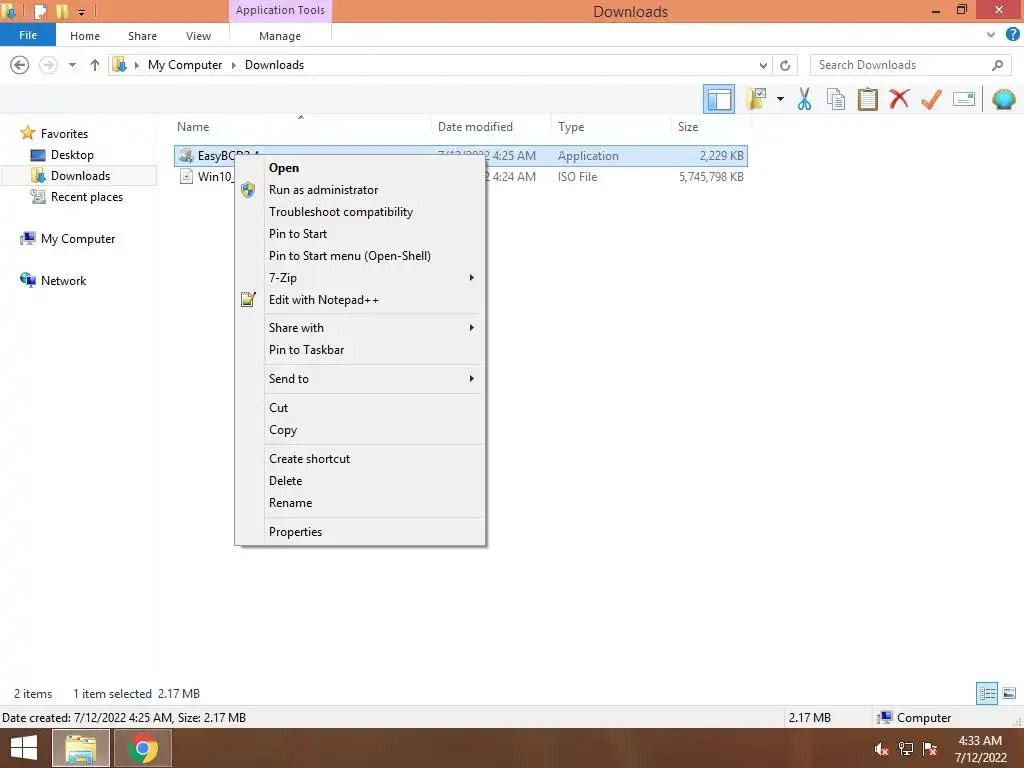This screenshot has width=1024, height=768.
Task: Open Folder Options dropdown arrow in toolbar
Action: point(780,99)
